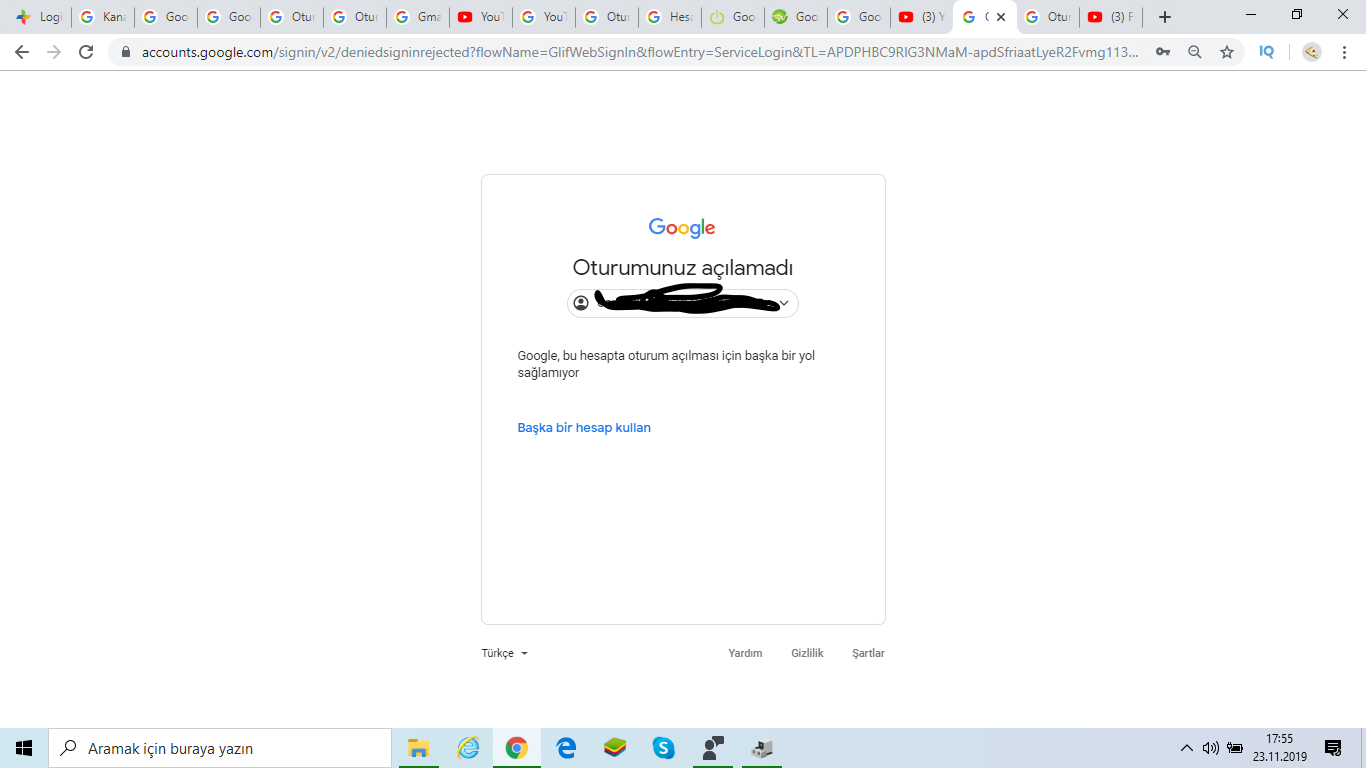Switch to the (3) Y YouTube tab
The width and height of the screenshot is (1366, 768).
(922, 17)
